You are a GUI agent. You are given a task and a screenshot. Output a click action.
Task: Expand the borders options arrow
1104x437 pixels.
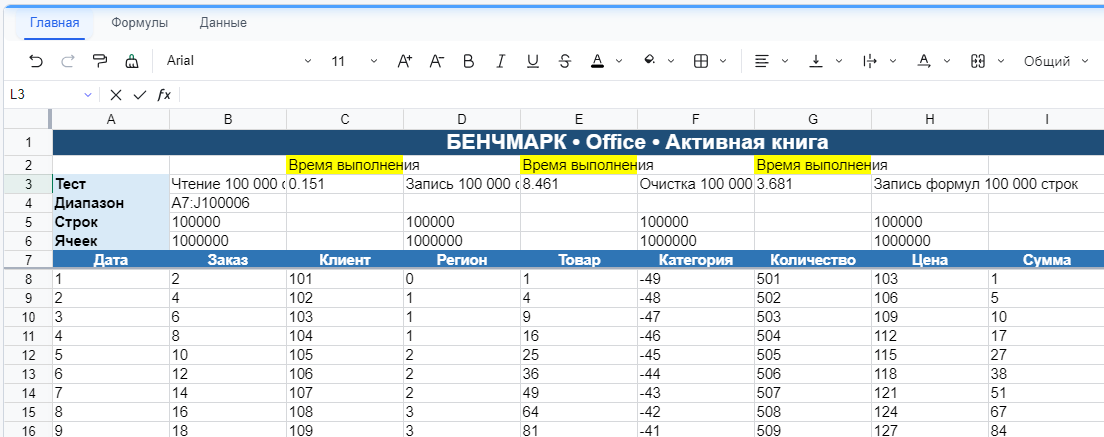pyautogui.click(x=722, y=61)
